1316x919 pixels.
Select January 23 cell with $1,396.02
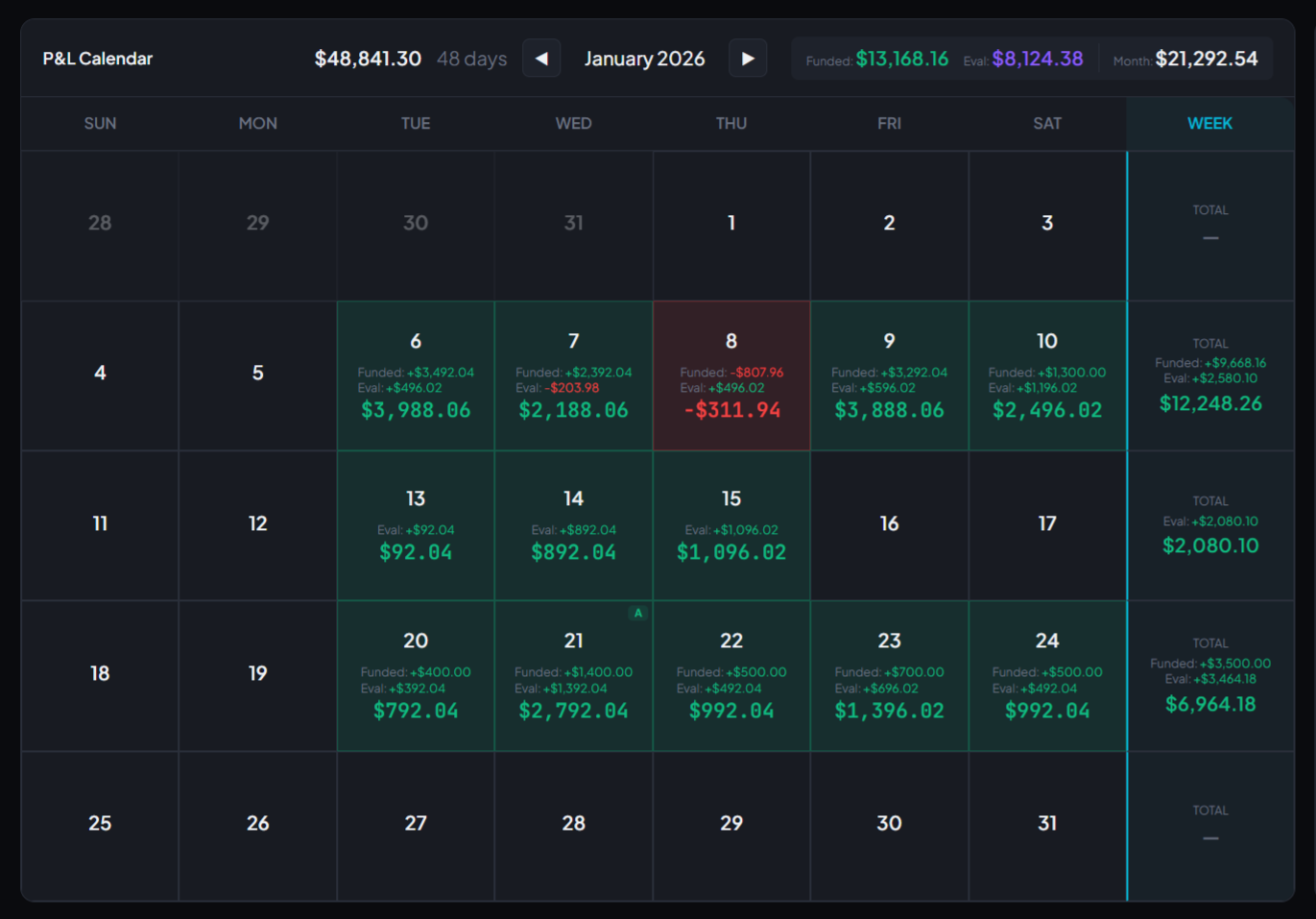pos(889,676)
